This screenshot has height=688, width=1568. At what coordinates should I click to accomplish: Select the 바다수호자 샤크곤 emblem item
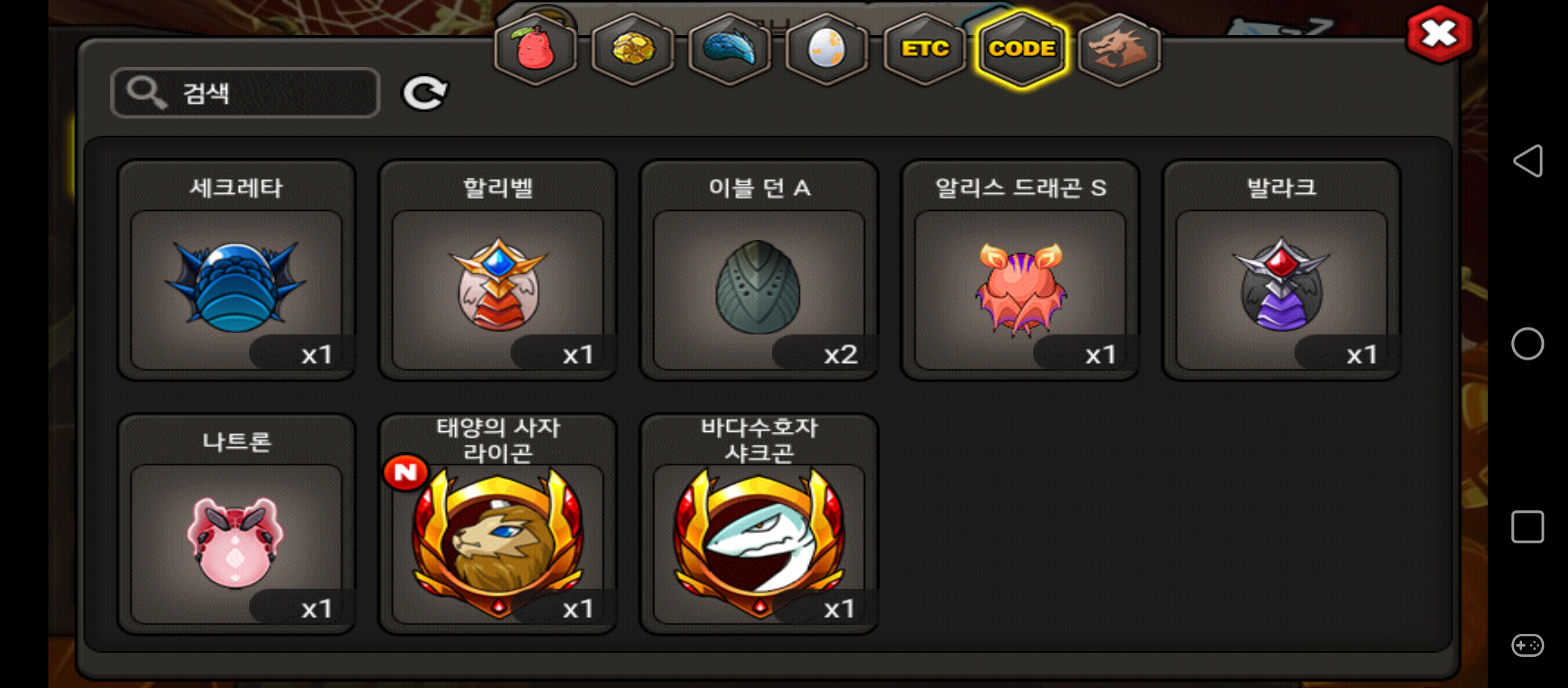759,524
